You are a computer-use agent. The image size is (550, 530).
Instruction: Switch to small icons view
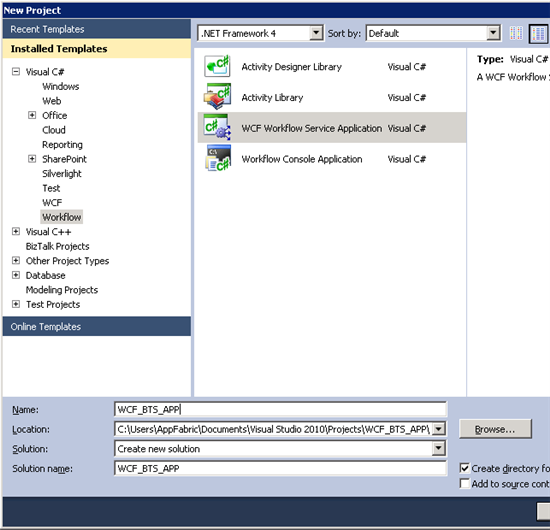pyautogui.click(x=516, y=34)
